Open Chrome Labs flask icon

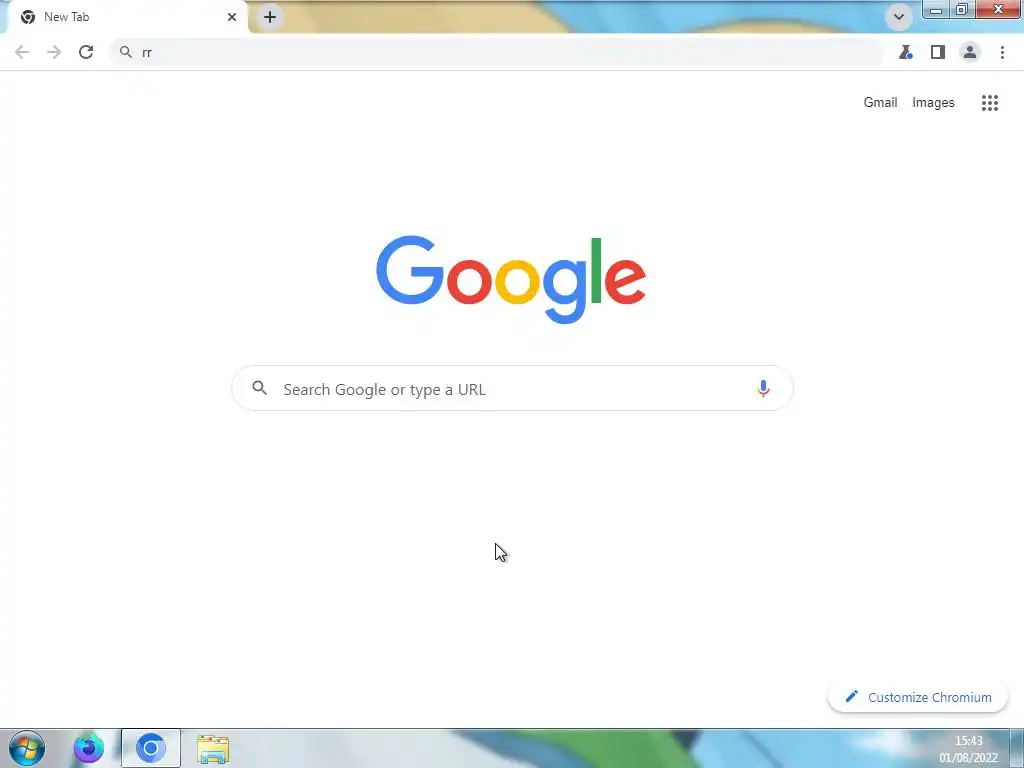(905, 52)
